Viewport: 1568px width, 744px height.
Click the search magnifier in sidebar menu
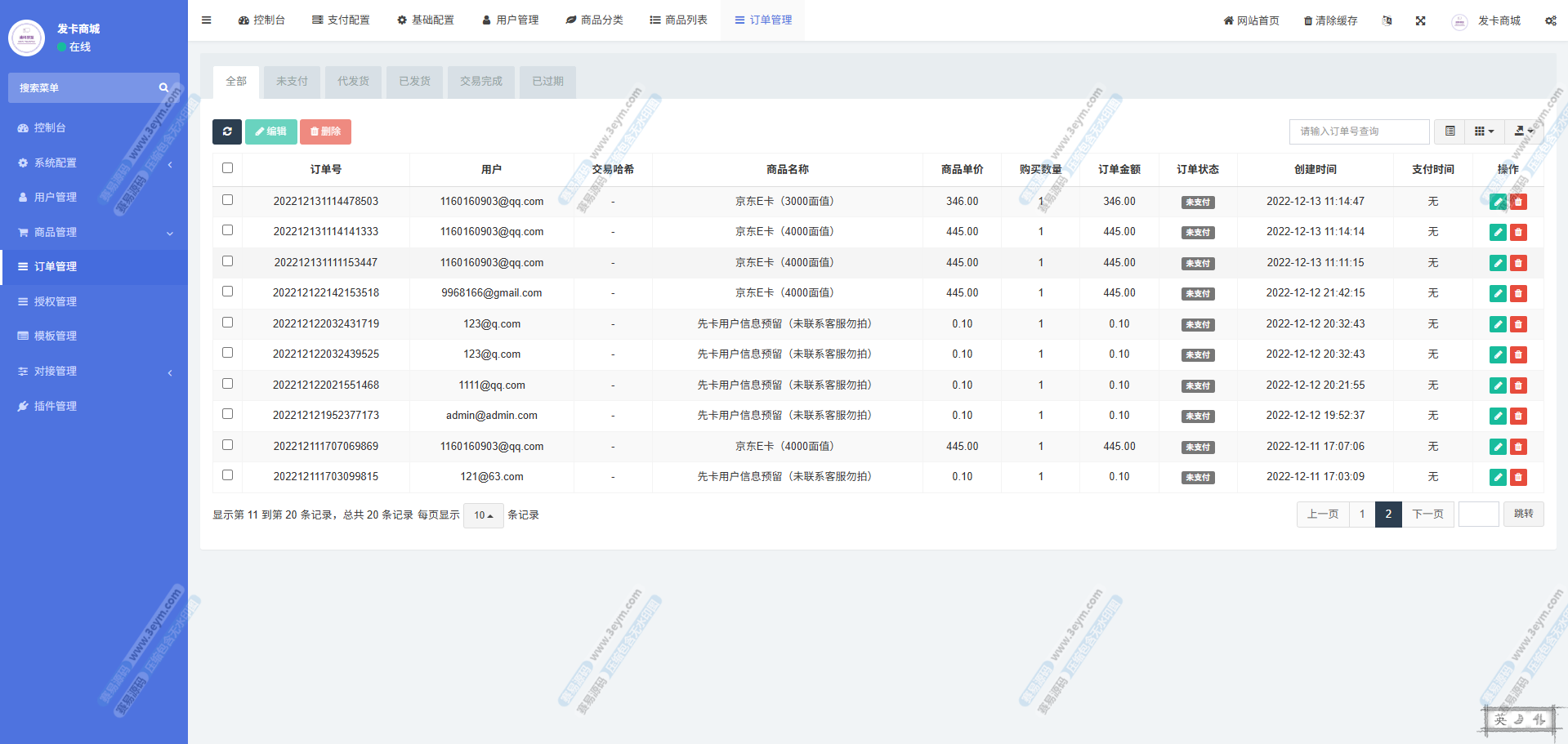click(163, 87)
